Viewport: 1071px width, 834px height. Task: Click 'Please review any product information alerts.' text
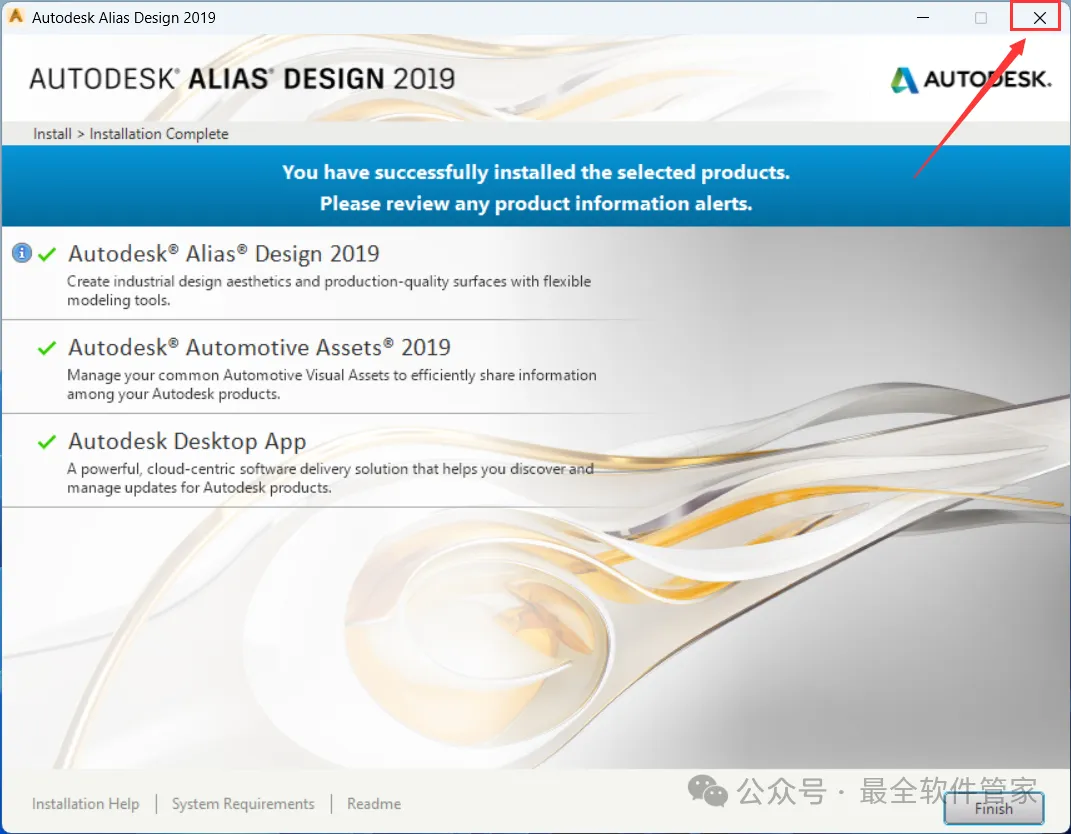pyautogui.click(x=536, y=204)
